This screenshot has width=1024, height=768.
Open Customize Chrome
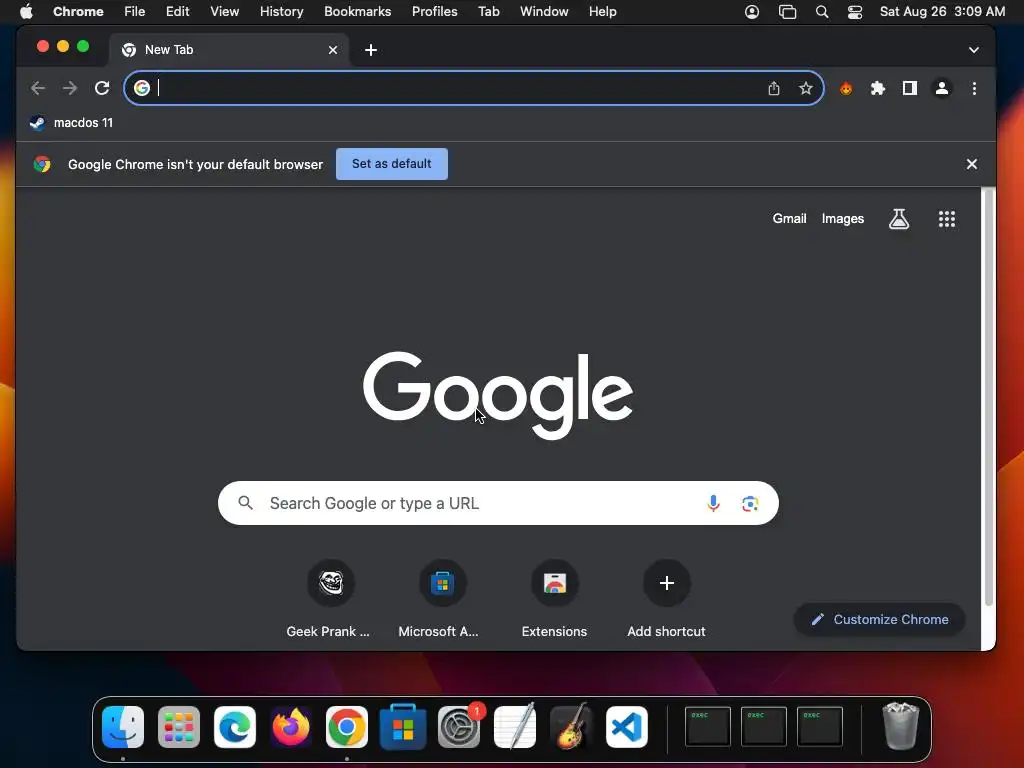pyautogui.click(x=879, y=620)
